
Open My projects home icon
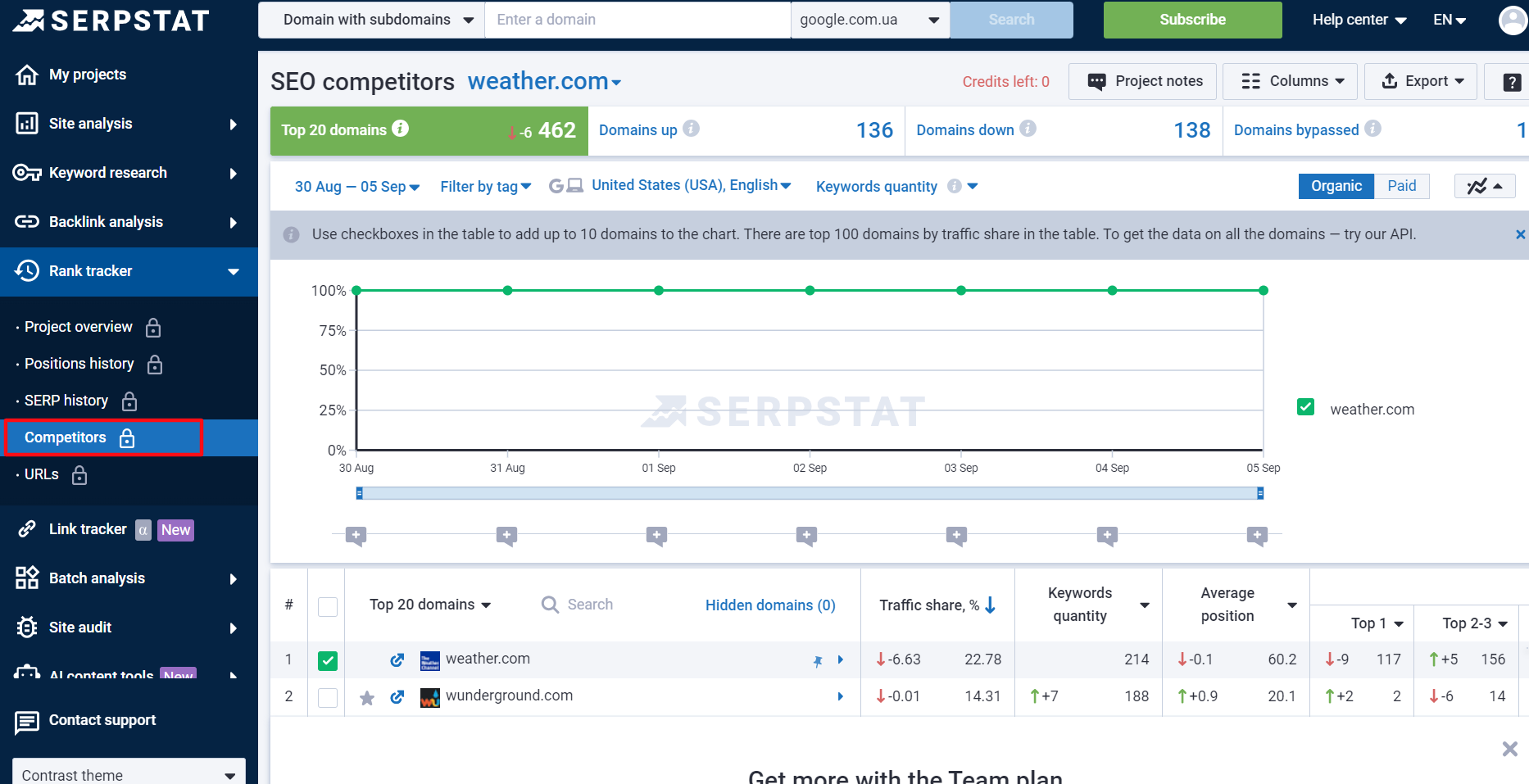click(x=27, y=75)
